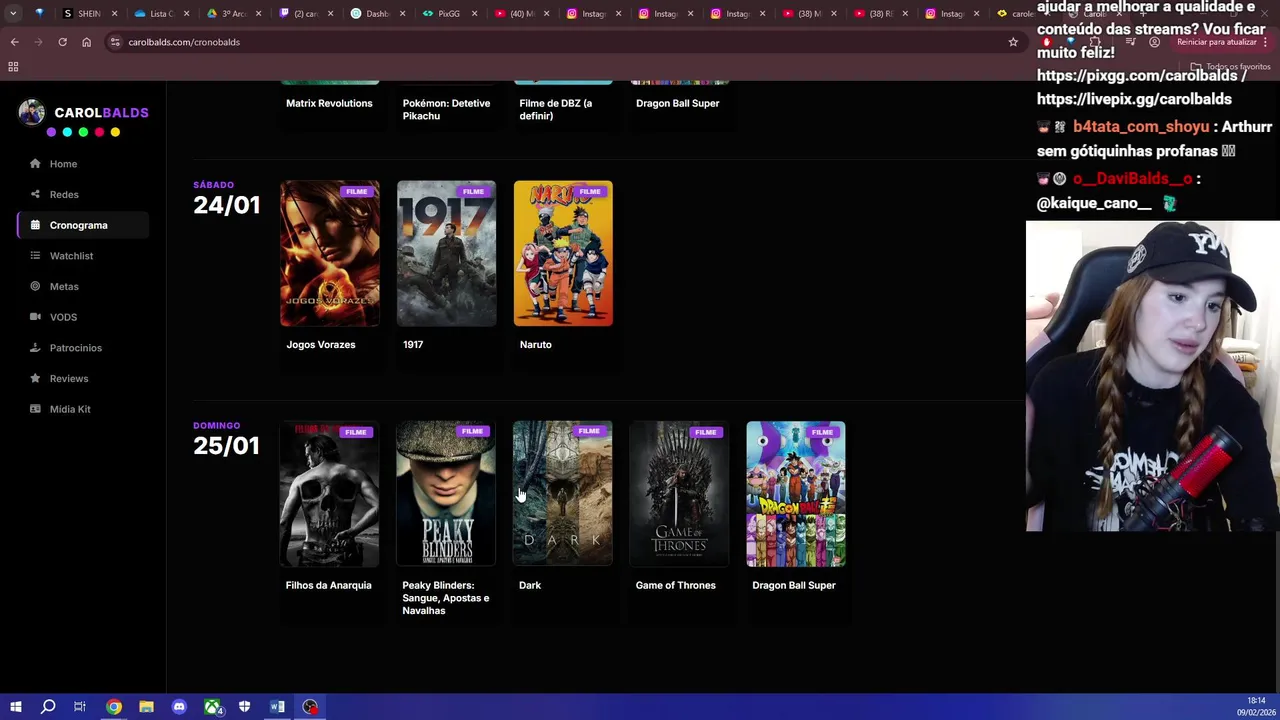Open VODS in the sidebar
Viewport: 1280px width, 720px height.
[x=82, y=317]
